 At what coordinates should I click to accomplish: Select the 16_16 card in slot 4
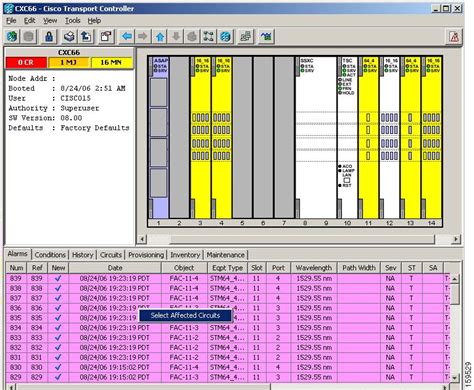pyautogui.click(x=222, y=138)
